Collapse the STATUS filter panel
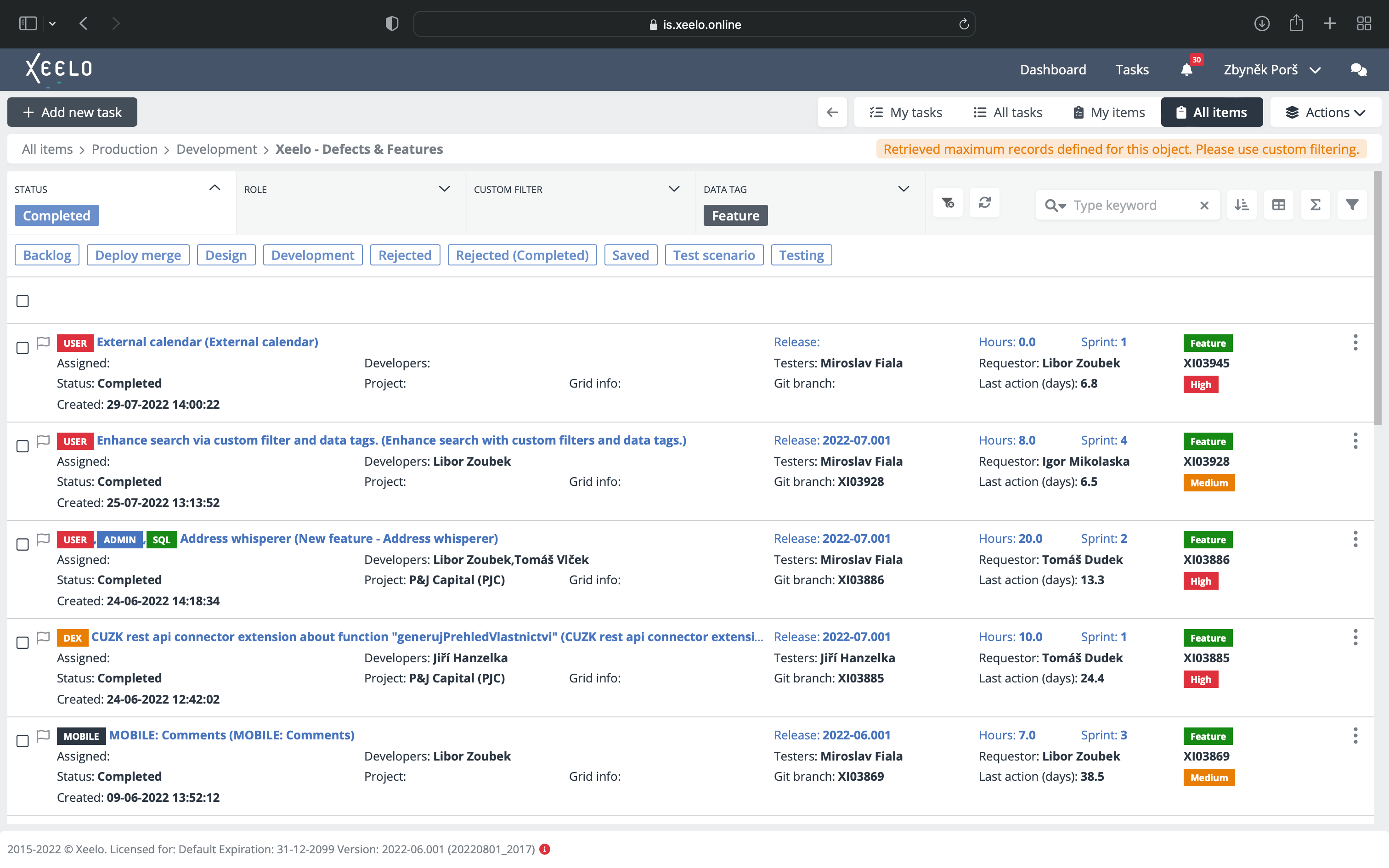Viewport: 1389px width, 868px height. pos(215,188)
